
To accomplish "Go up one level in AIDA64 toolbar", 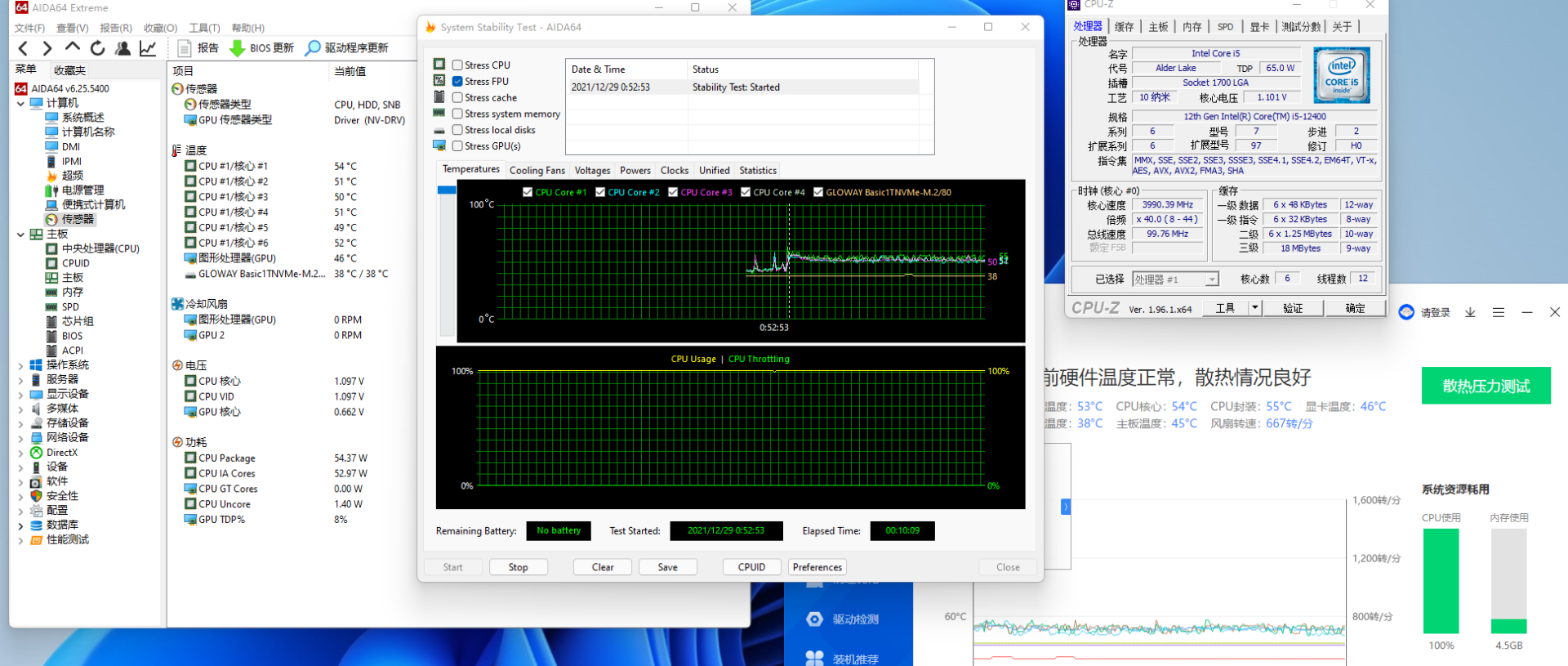I will 73,47.
